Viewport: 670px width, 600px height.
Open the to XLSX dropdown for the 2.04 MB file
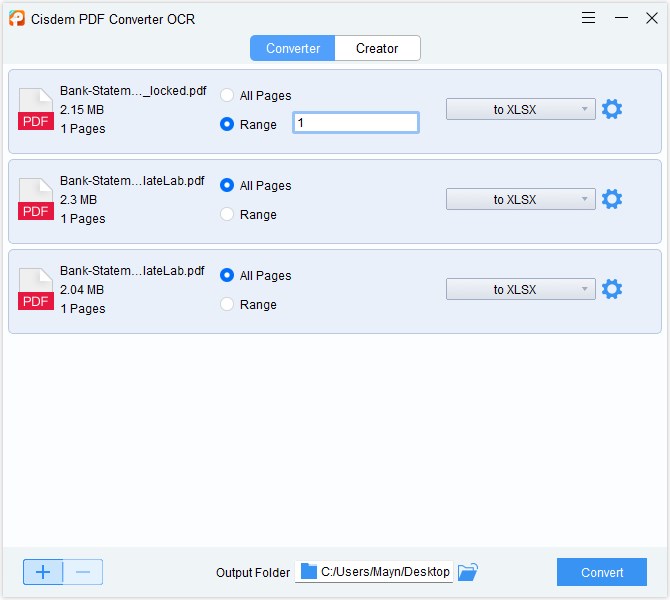point(520,289)
